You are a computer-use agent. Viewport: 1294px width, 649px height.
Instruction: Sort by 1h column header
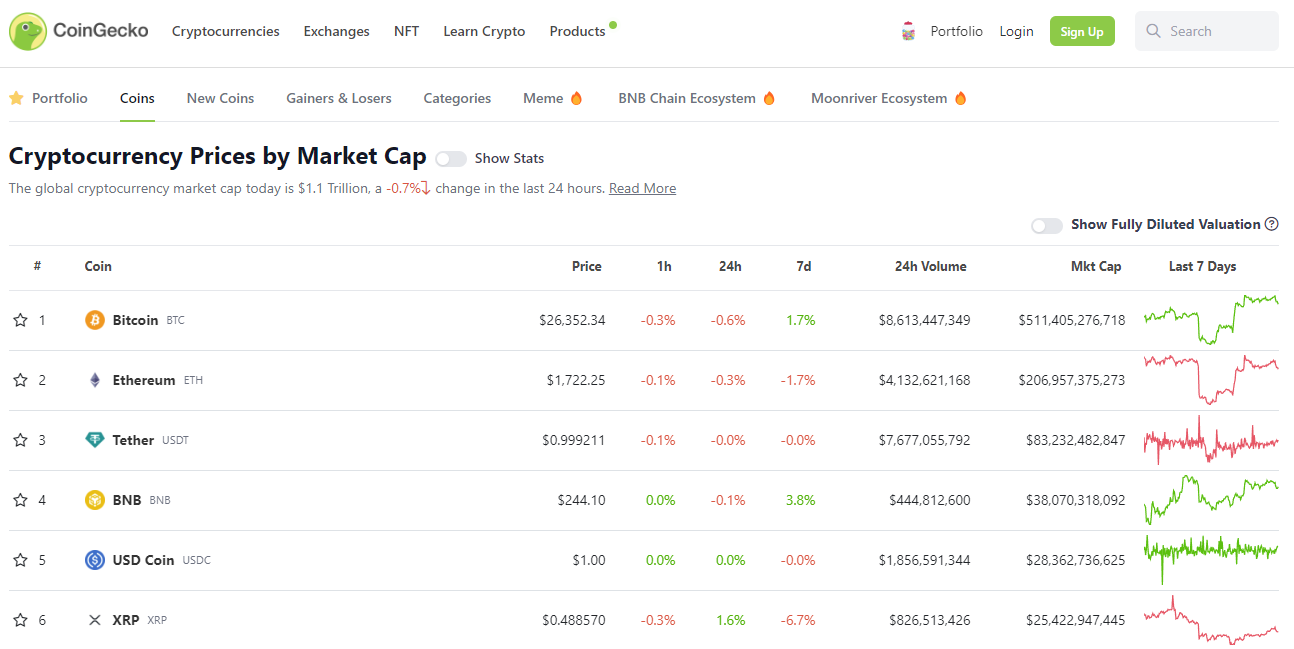664,266
